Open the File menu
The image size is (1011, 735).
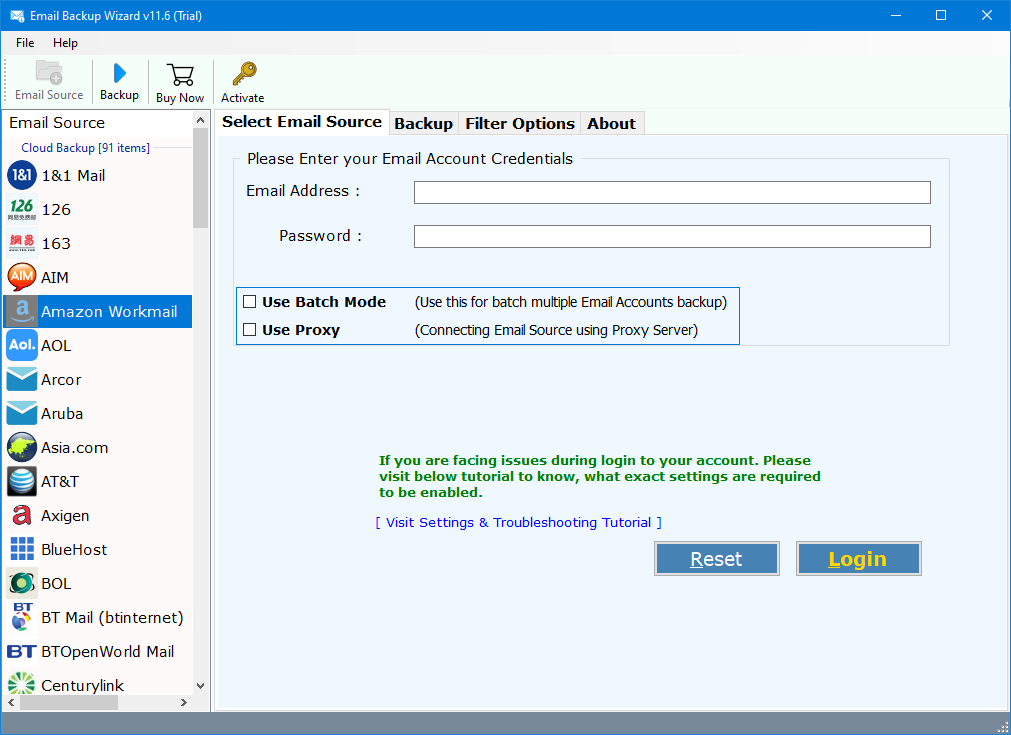[25, 43]
